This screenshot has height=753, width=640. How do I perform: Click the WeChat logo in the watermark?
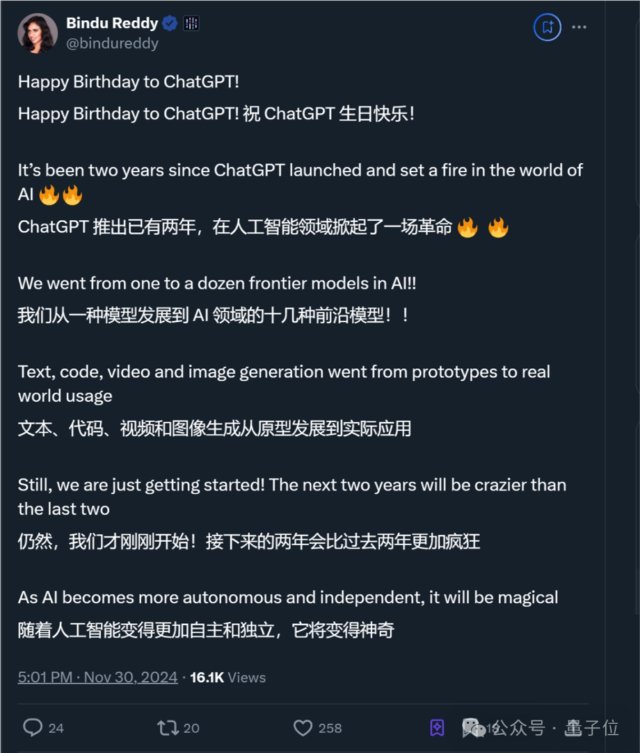coord(473,728)
